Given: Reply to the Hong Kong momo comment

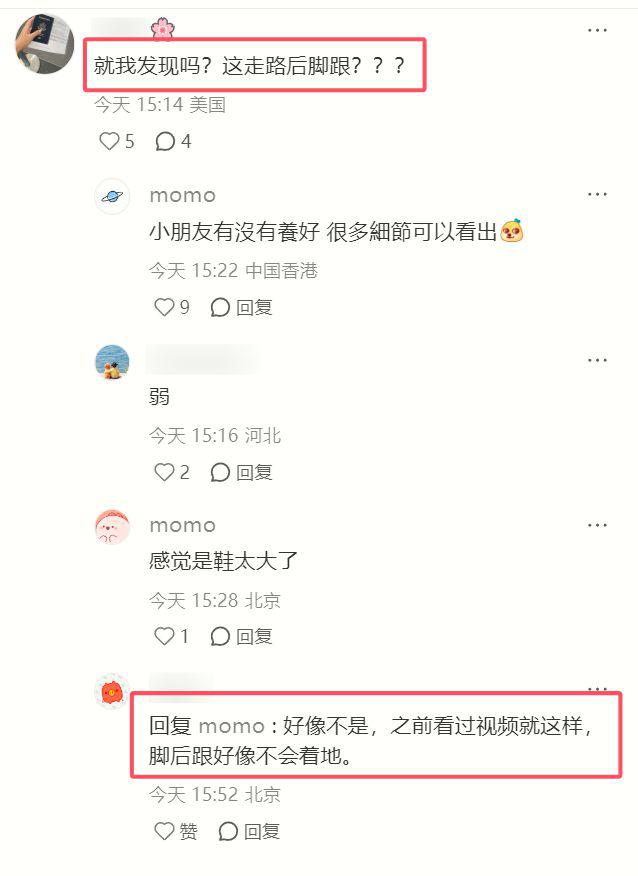Looking at the screenshot, I should click(x=241, y=307).
